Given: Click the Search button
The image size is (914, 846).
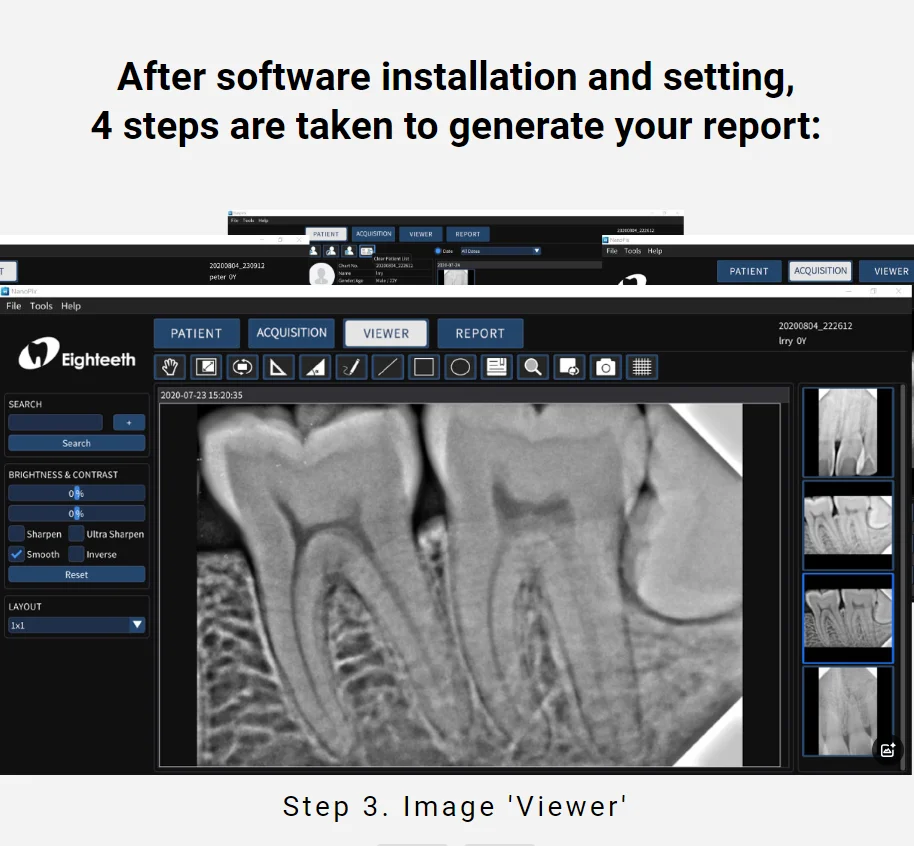Looking at the screenshot, I should click(x=76, y=443).
